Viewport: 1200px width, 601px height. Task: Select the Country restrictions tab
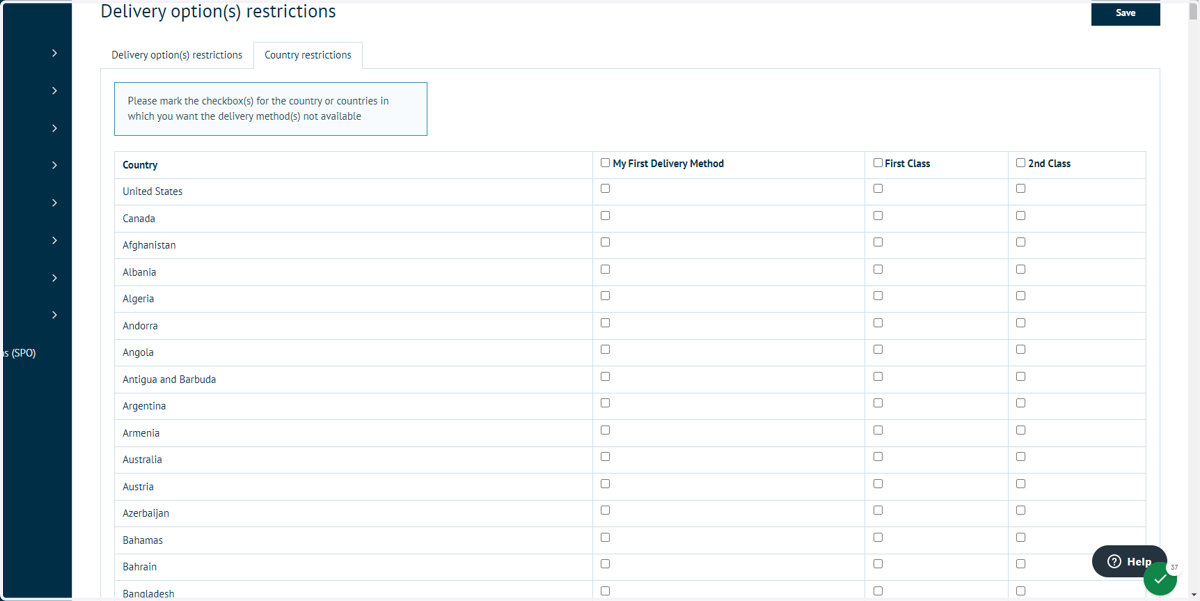tap(308, 55)
